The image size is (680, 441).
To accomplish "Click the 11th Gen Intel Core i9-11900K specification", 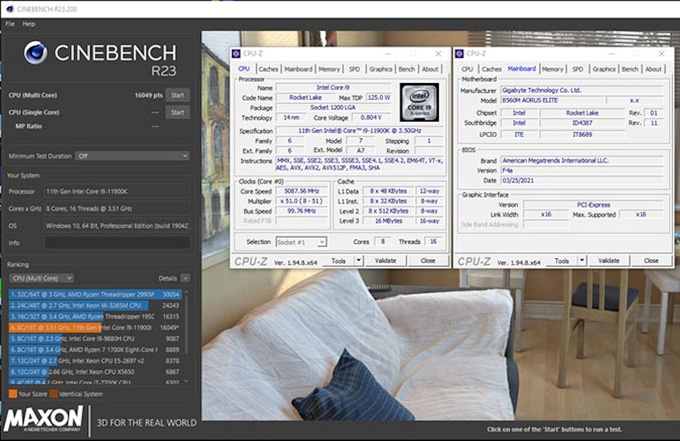I will point(360,131).
